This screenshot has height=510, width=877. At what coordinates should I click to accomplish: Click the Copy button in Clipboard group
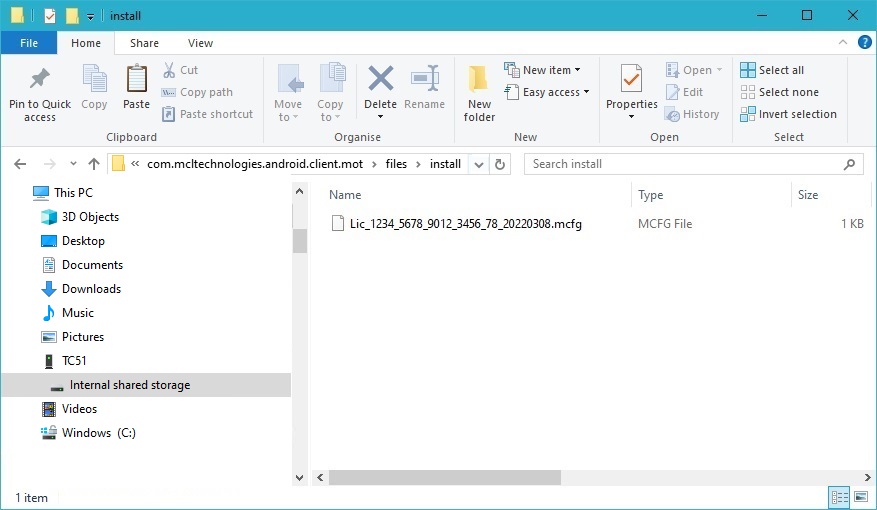(94, 87)
